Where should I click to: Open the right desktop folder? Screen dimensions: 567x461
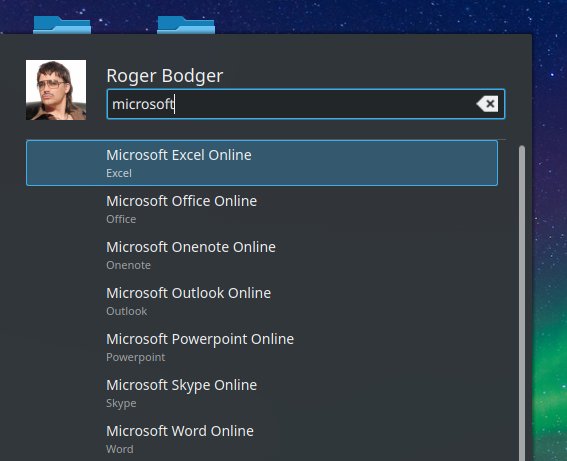(186, 25)
